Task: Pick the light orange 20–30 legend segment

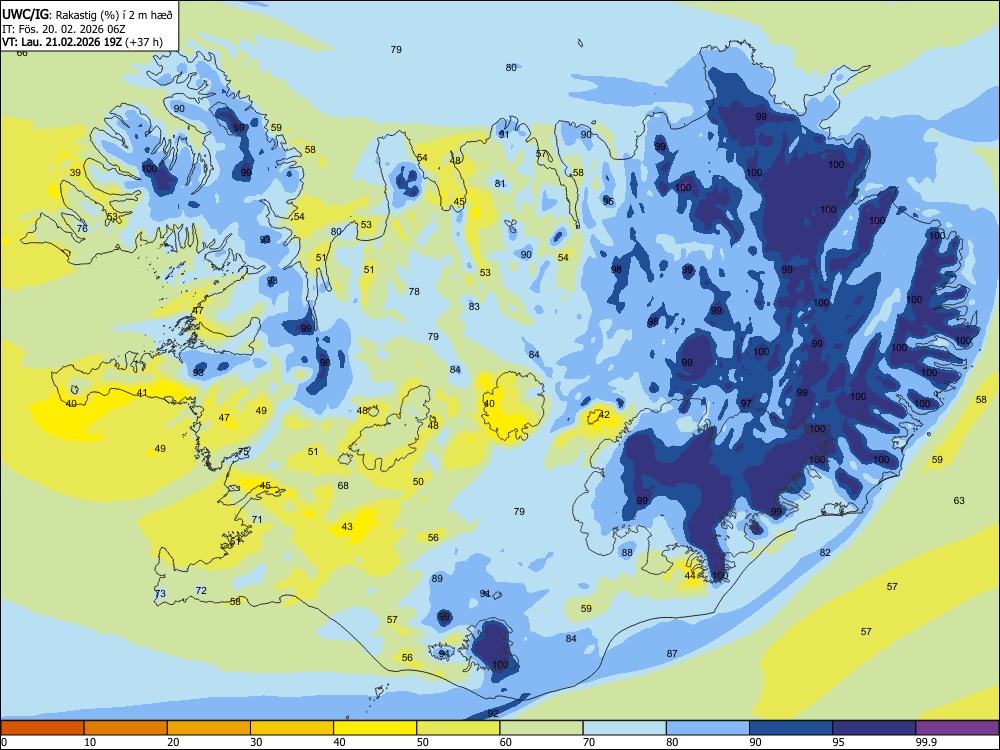Action: click(x=209, y=728)
